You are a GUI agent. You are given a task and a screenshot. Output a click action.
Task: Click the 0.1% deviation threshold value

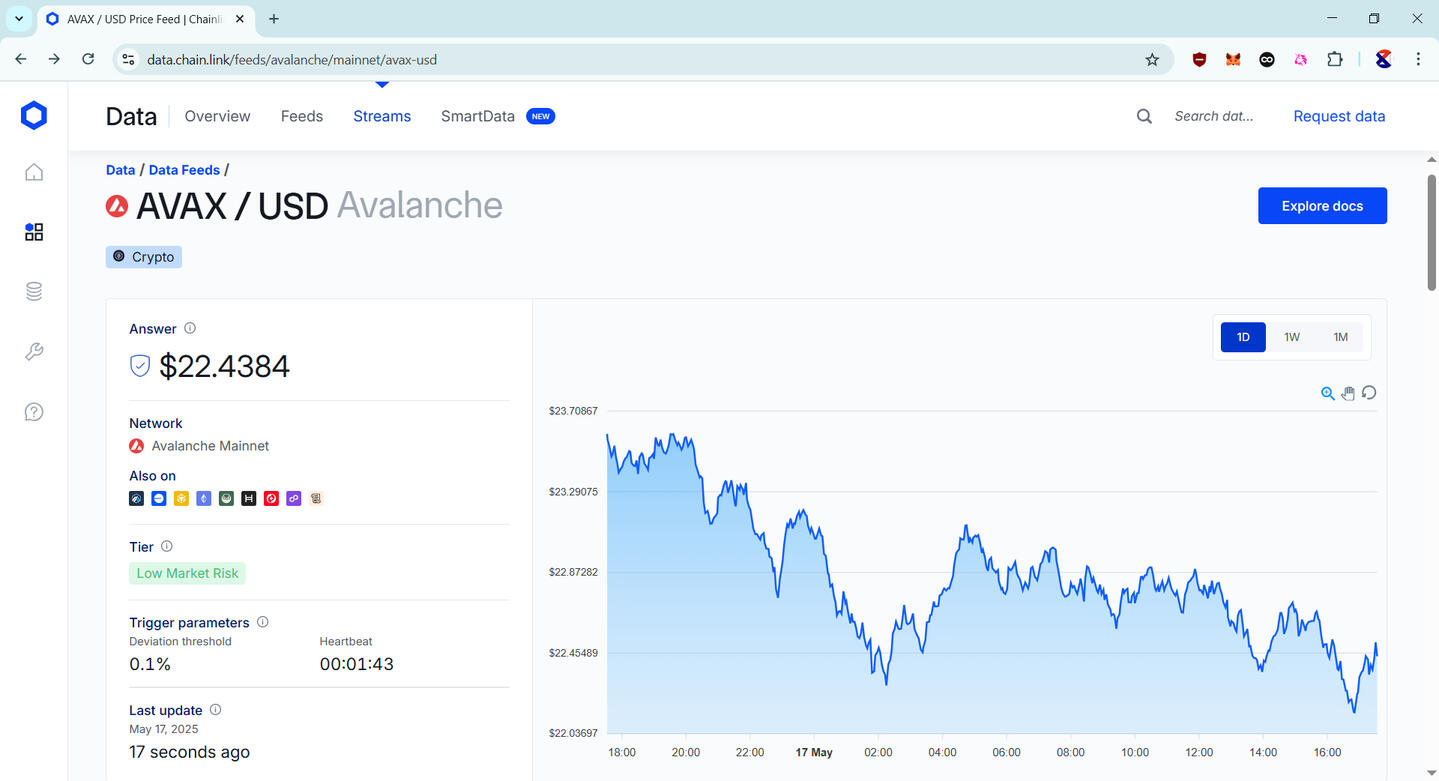(x=150, y=664)
